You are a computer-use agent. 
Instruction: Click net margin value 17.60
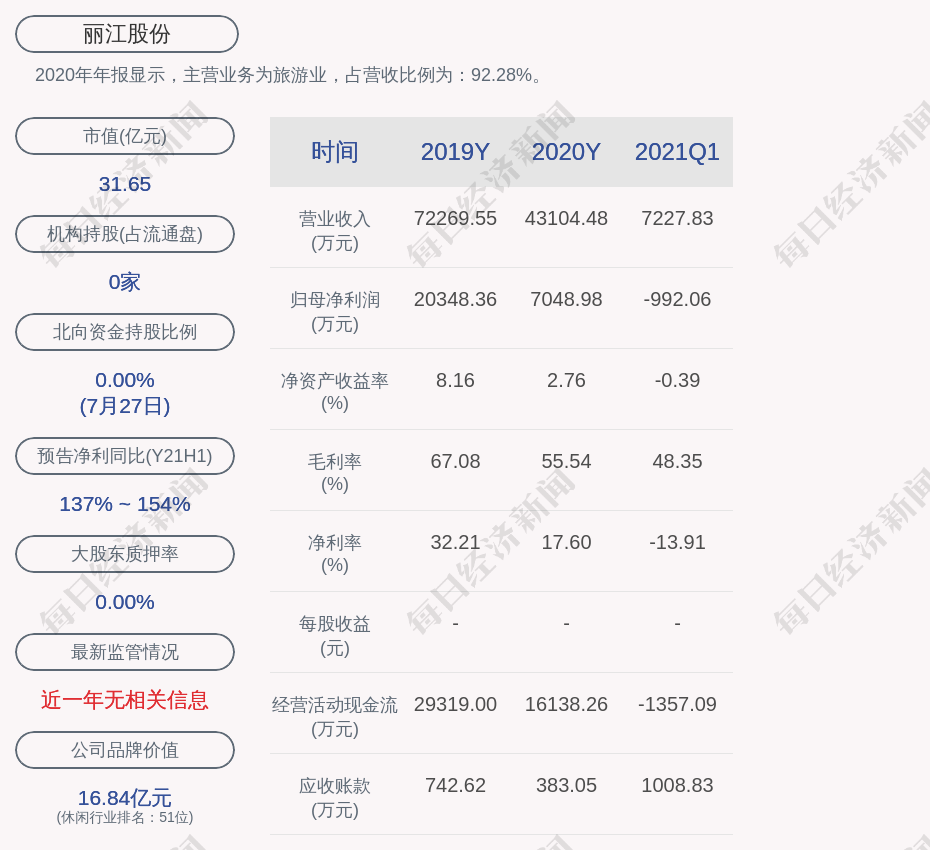pos(566,542)
